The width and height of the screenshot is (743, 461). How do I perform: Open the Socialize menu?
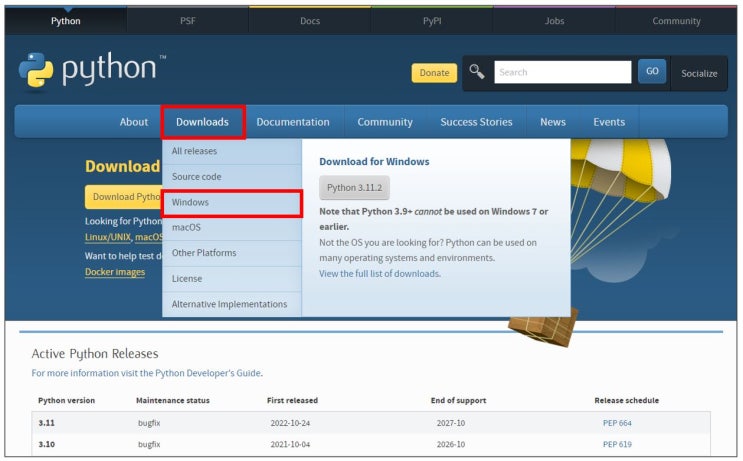(x=699, y=73)
